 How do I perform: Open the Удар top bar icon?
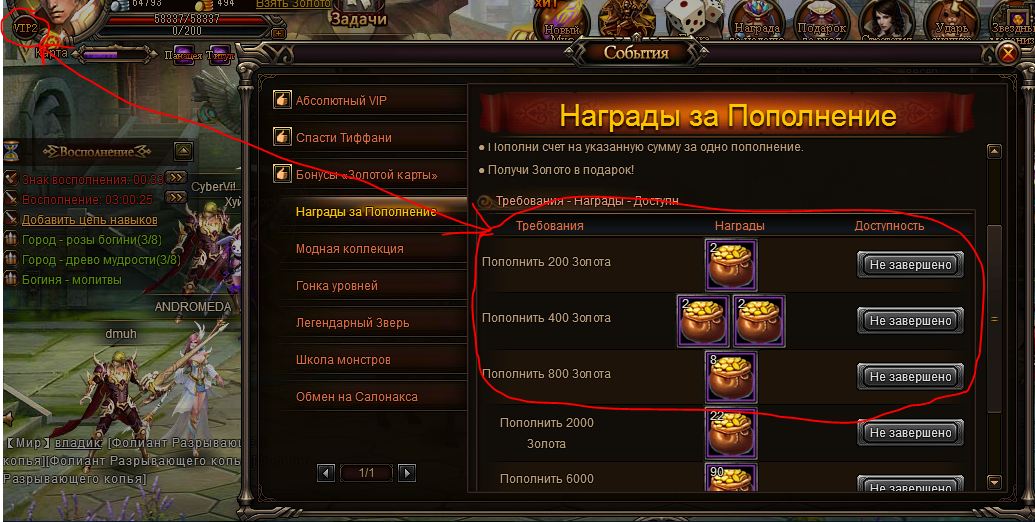click(952, 20)
